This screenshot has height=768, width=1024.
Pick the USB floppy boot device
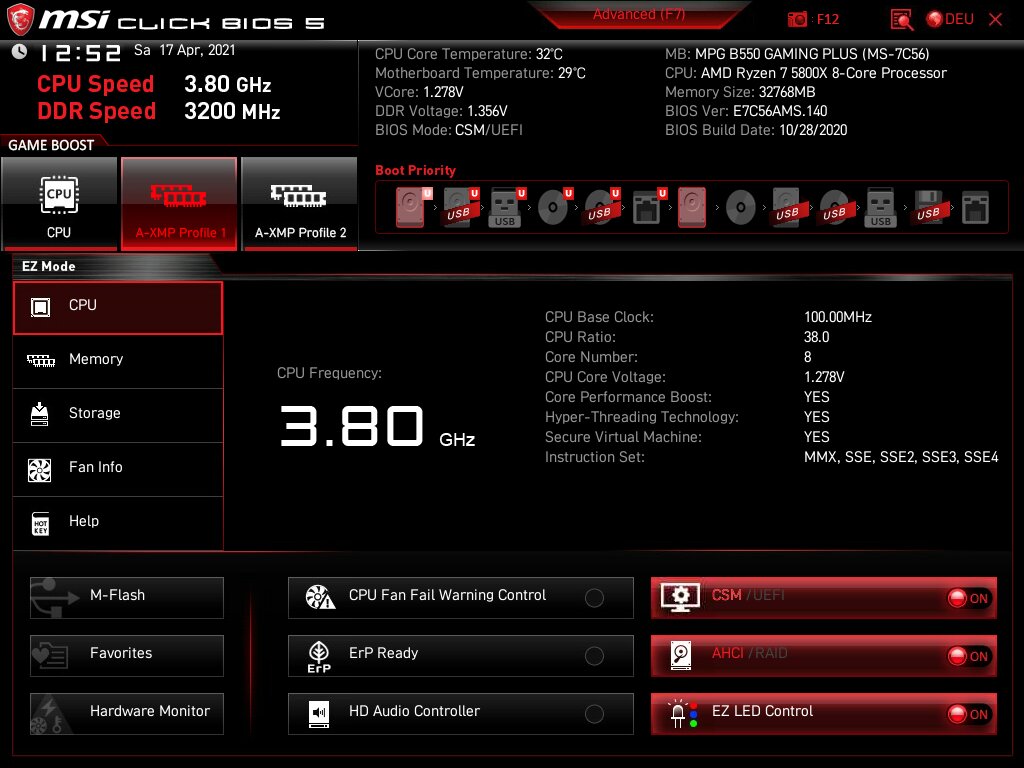pyautogui.click(x=928, y=207)
